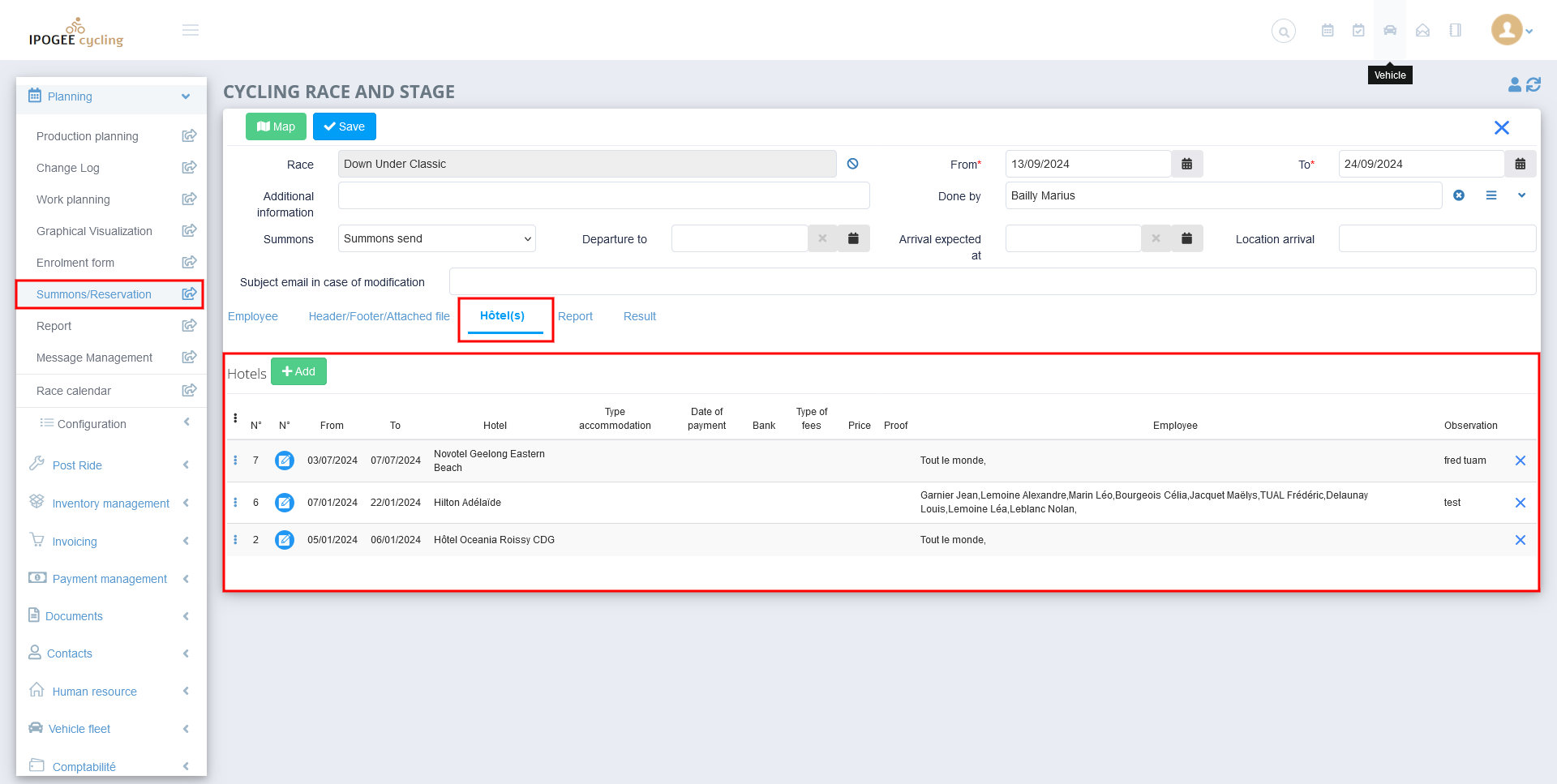Viewport: 1557px width, 784px height.
Task: Open Work planning in the sidebar
Action: point(73,199)
